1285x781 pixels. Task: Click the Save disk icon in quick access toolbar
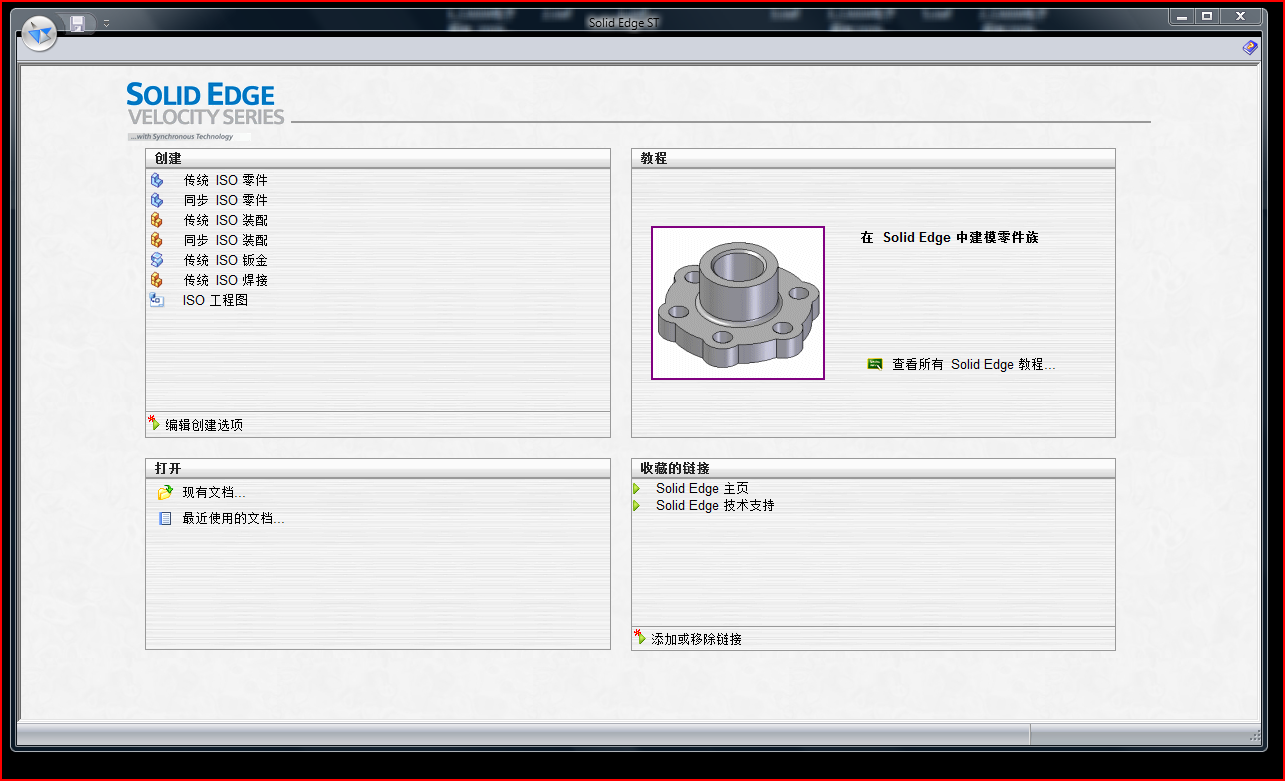[x=77, y=23]
